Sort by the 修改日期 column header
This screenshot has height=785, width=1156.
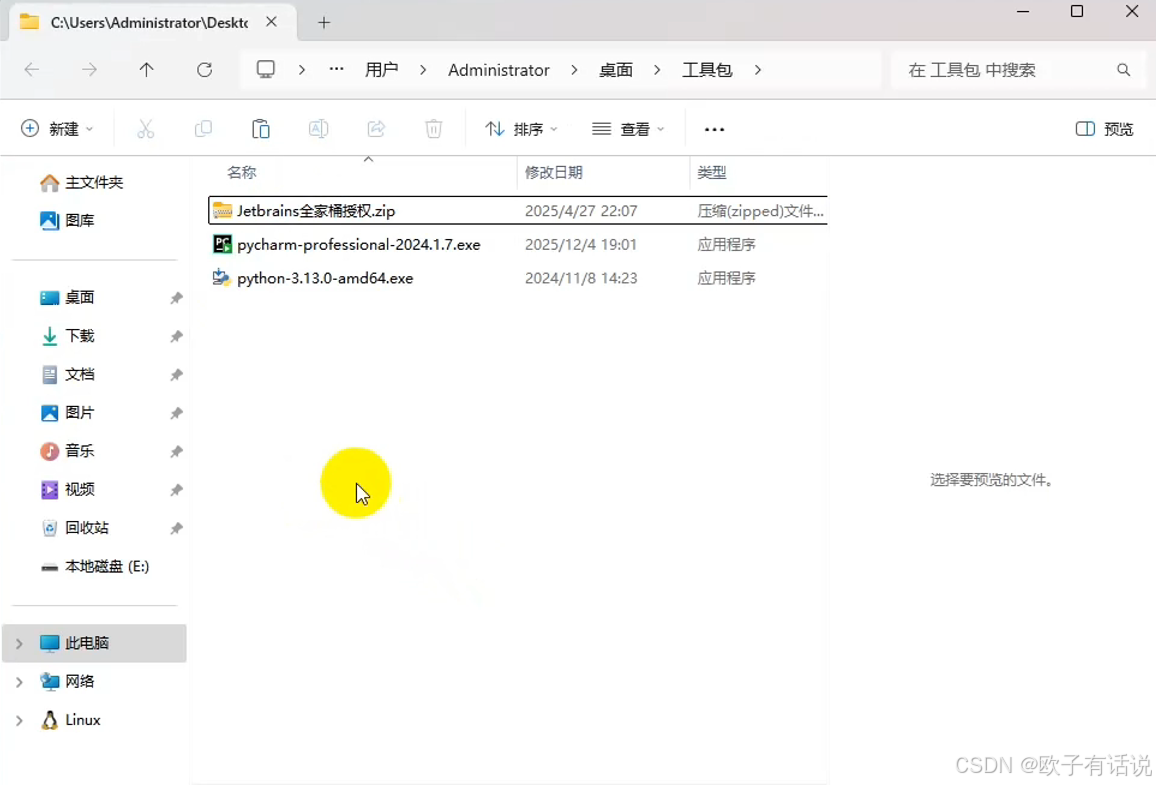click(554, 172)
